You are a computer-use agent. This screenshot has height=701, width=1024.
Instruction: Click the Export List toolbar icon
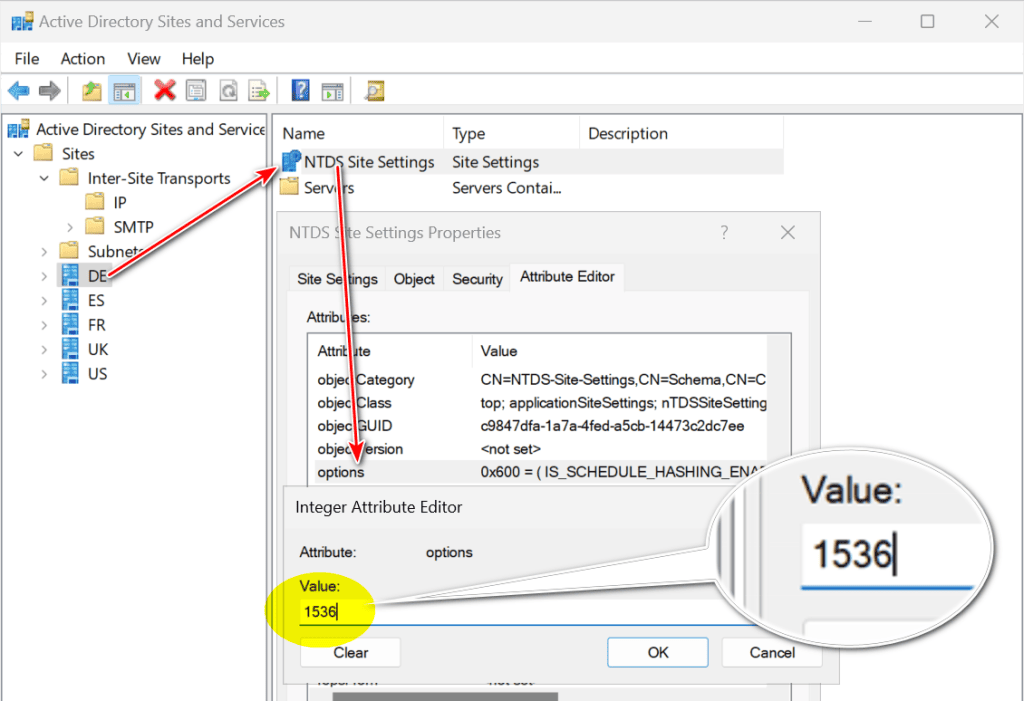(259, 91)
